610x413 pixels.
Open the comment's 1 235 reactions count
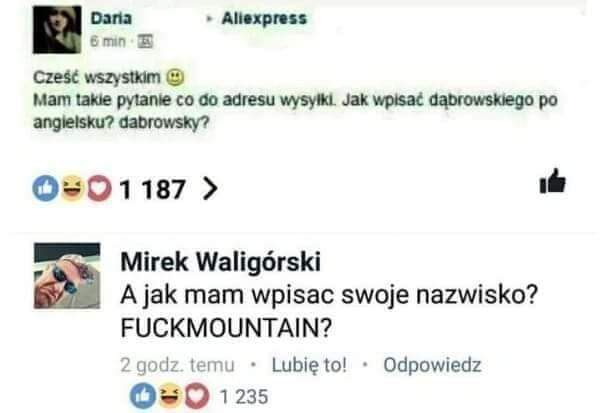(244, 397)
